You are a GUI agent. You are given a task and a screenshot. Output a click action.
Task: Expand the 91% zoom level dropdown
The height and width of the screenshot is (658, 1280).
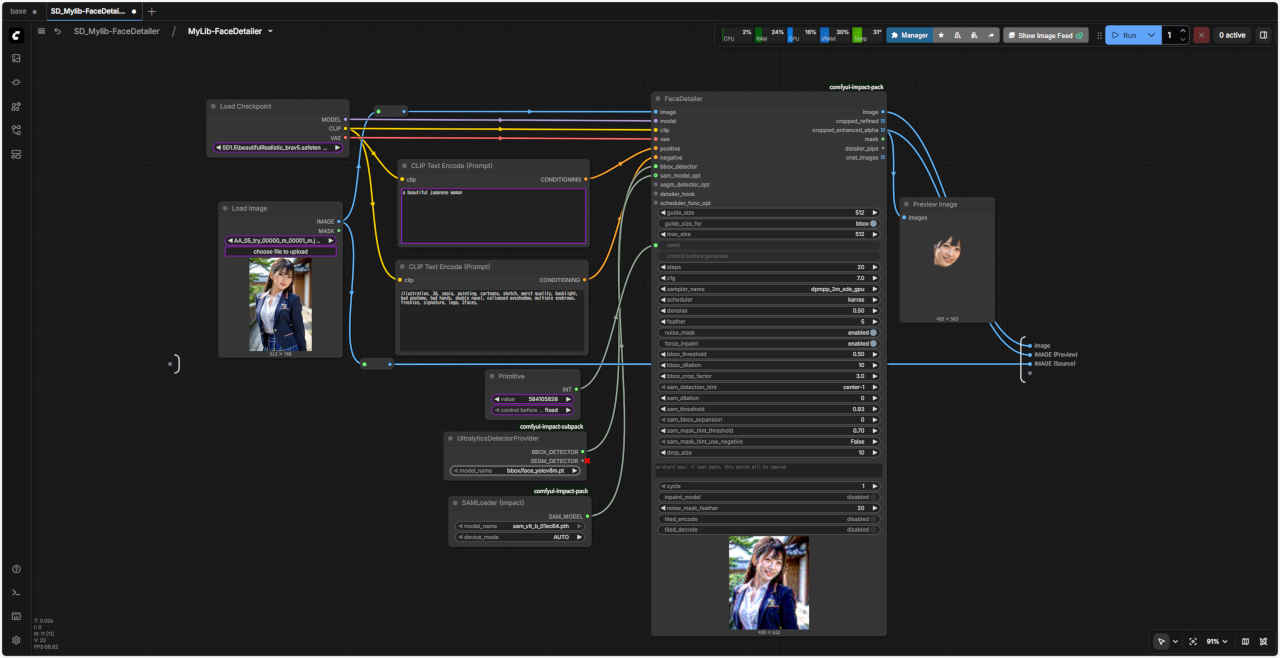click(1217, 641)
